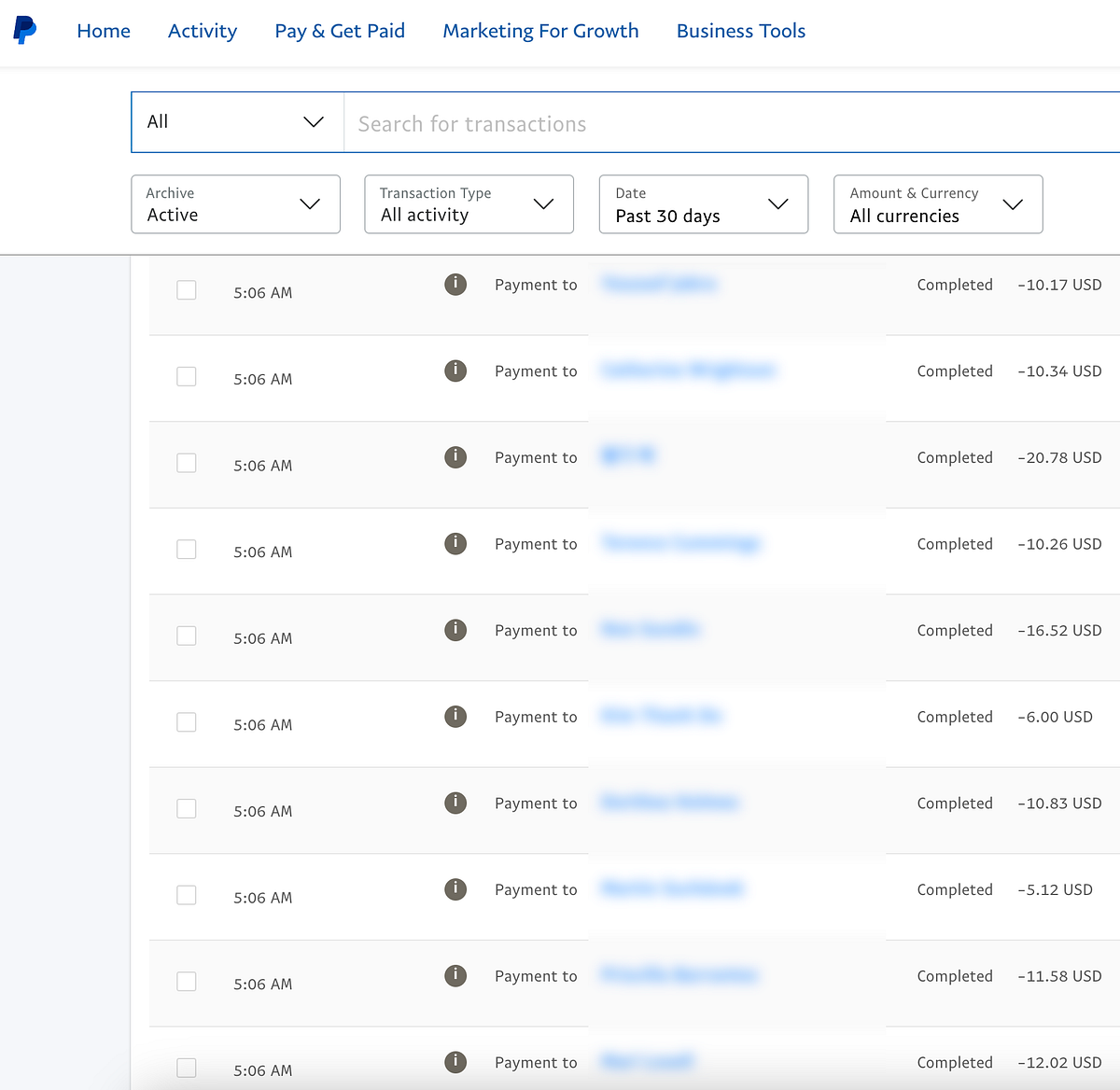Open the info icon on the -11.58 USD payment row
Screen dimensions: 1120x1090
click(x=455, y=975)
